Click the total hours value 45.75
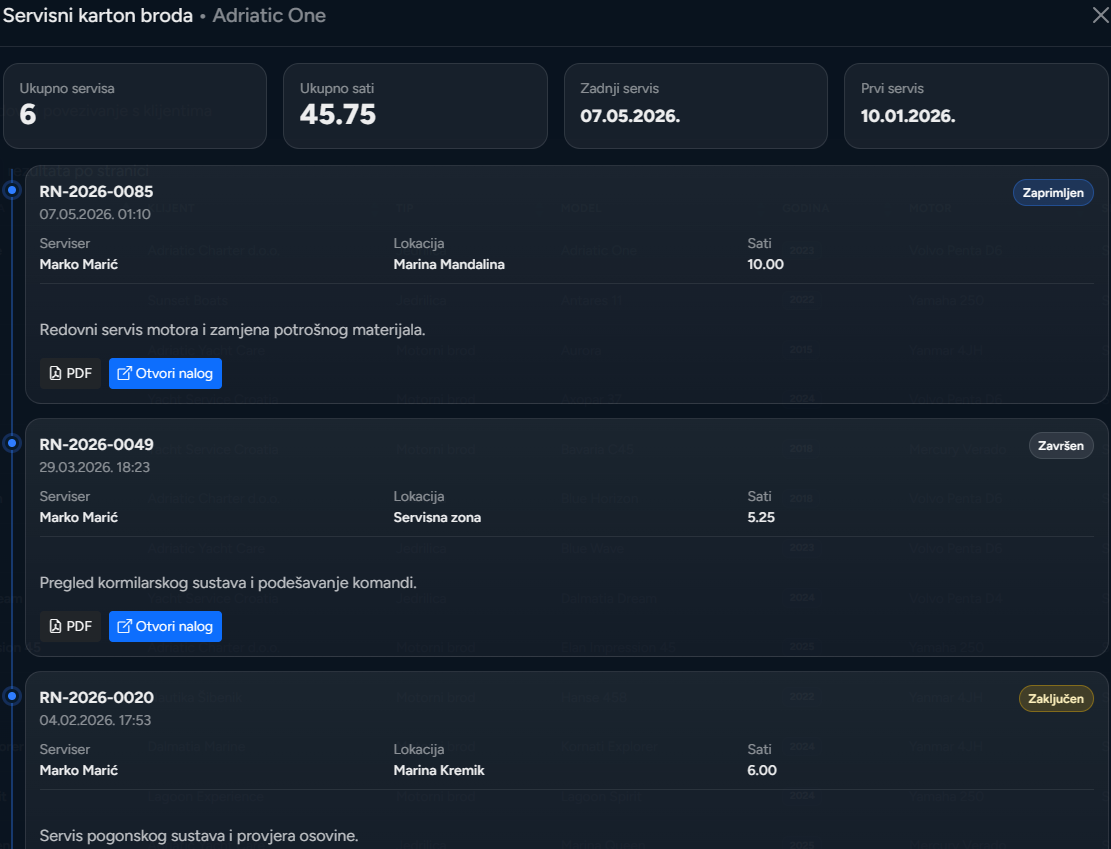 point(338,114)
